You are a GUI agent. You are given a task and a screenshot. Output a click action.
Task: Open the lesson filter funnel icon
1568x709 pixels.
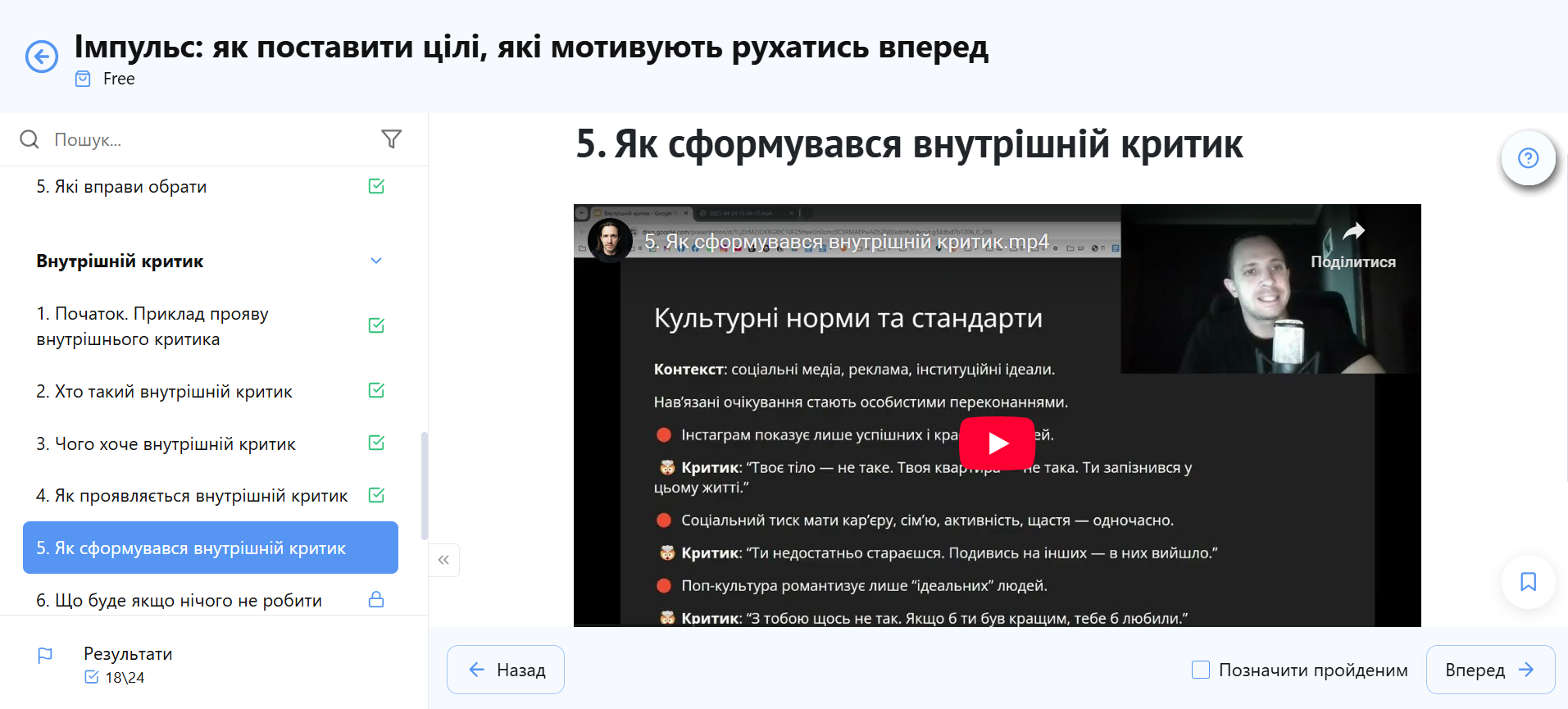(391, 139)
